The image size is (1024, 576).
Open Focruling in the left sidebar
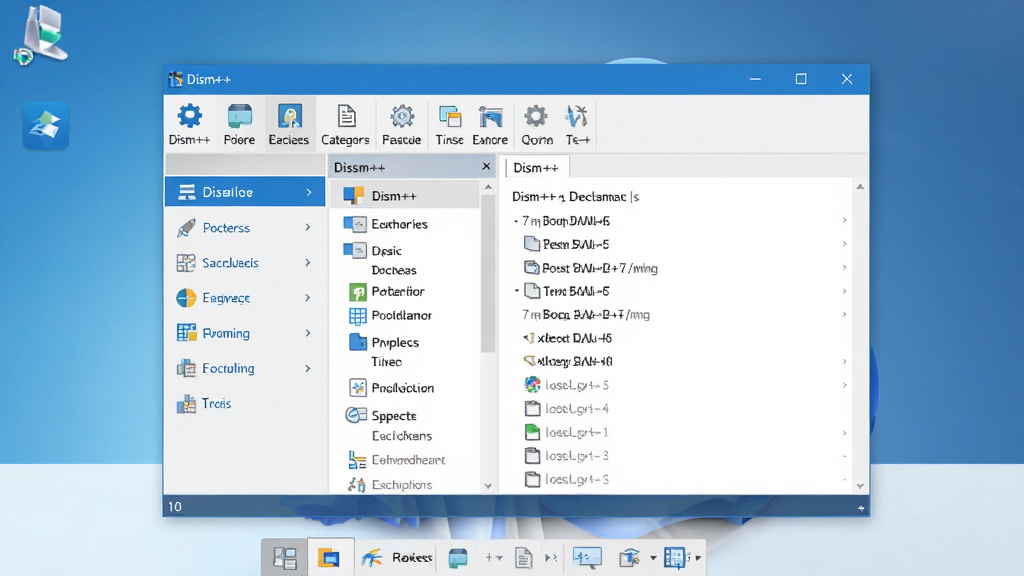245,368
